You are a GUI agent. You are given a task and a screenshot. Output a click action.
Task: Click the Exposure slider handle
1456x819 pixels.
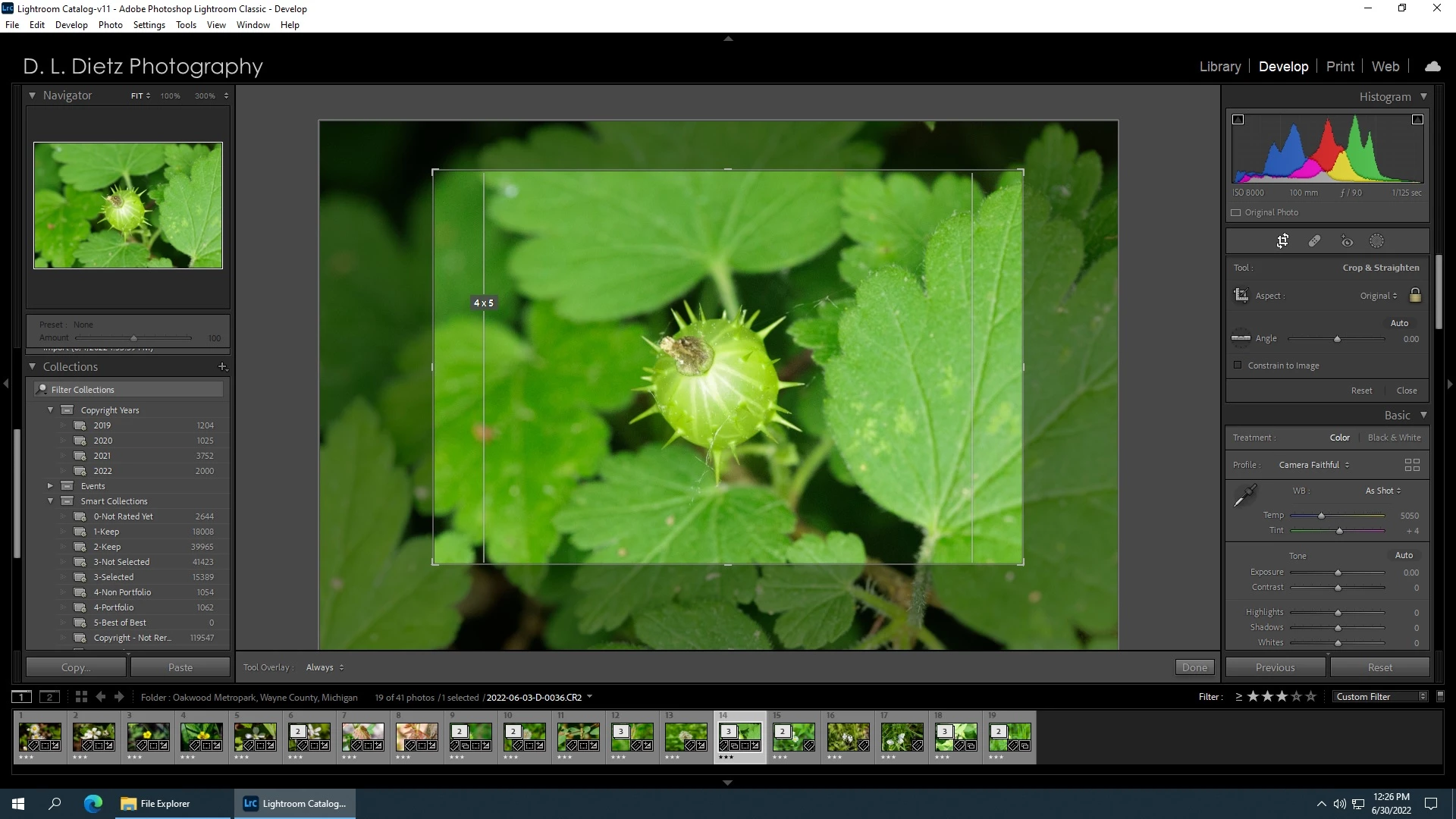[x=1338, y=573]
